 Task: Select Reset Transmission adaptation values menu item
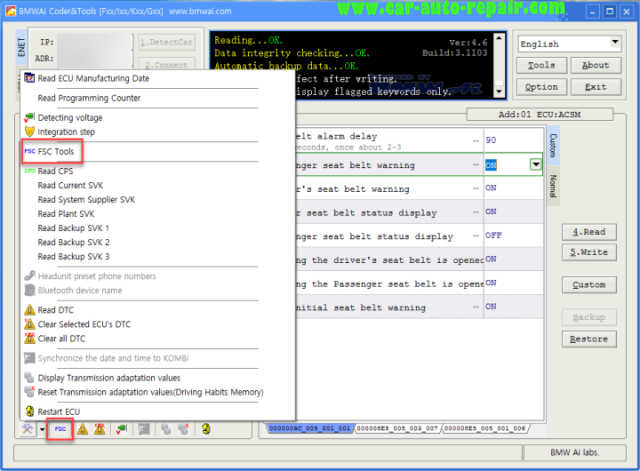pyautogui.click(x=150, y=392)
